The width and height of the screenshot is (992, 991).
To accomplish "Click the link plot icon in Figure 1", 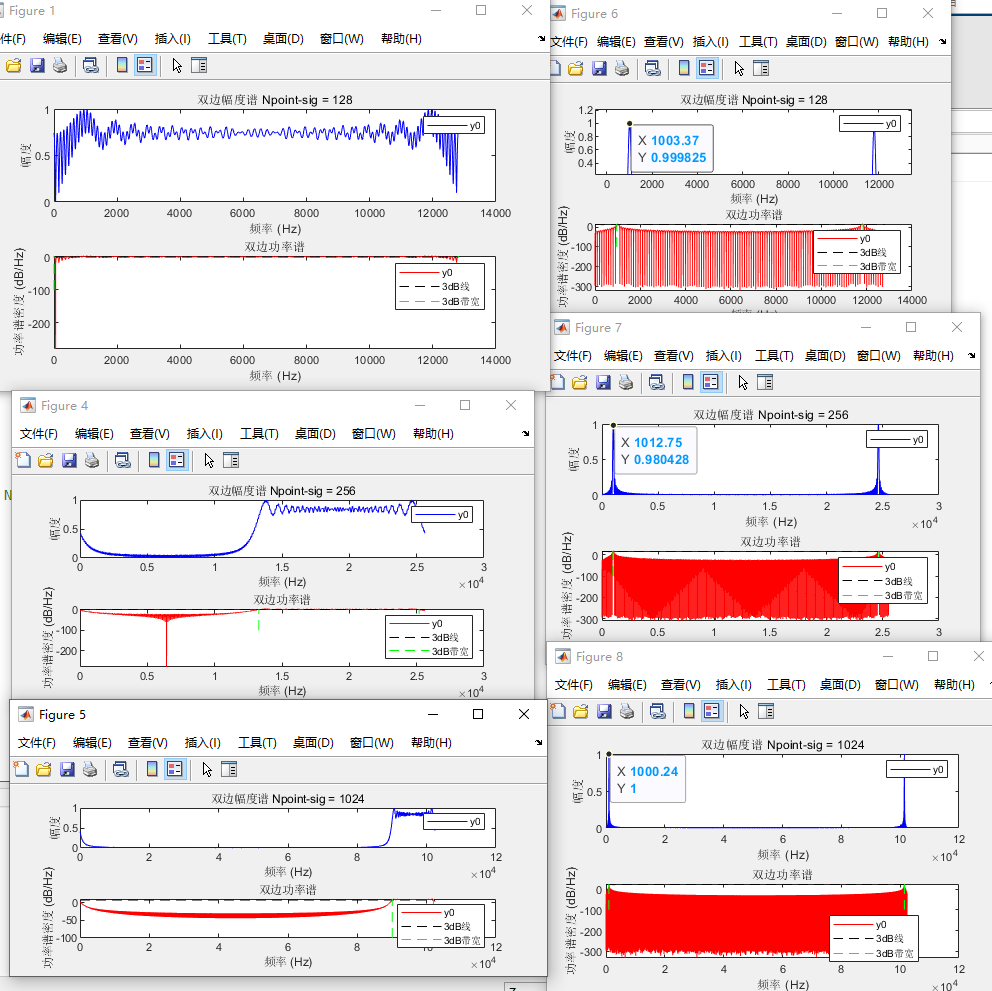I will [x=90, y=65].
